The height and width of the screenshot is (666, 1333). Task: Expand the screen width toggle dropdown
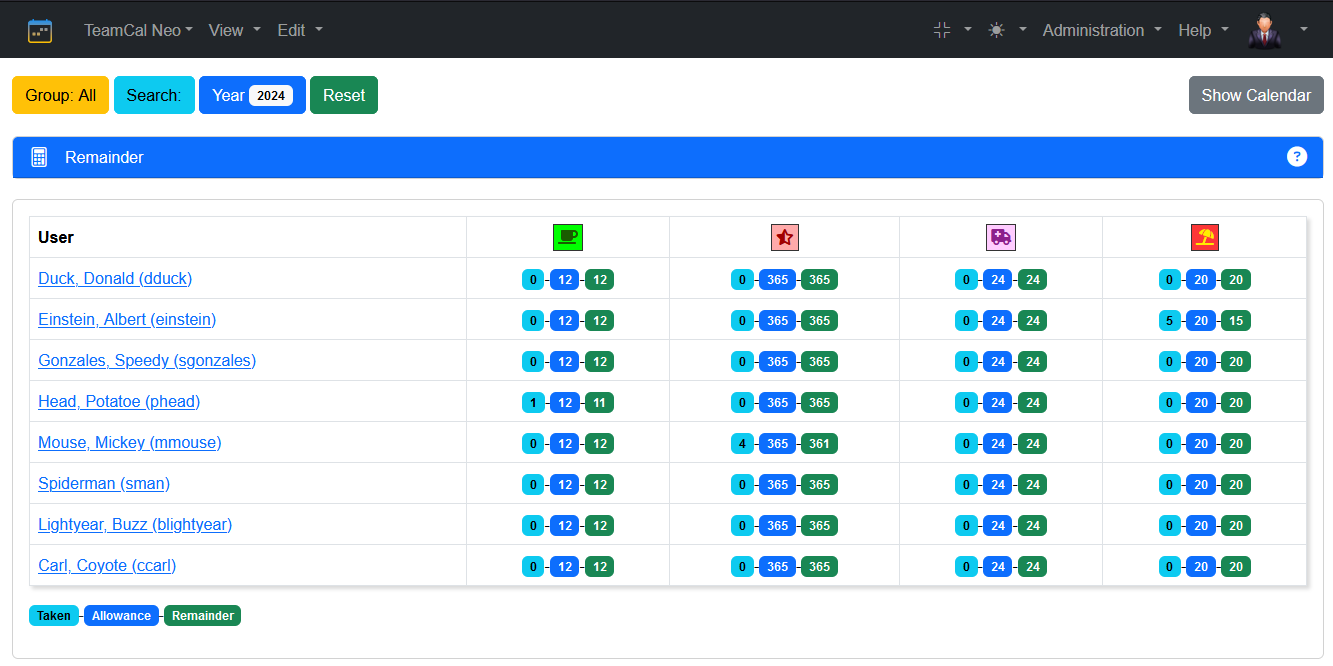(952, 30)
